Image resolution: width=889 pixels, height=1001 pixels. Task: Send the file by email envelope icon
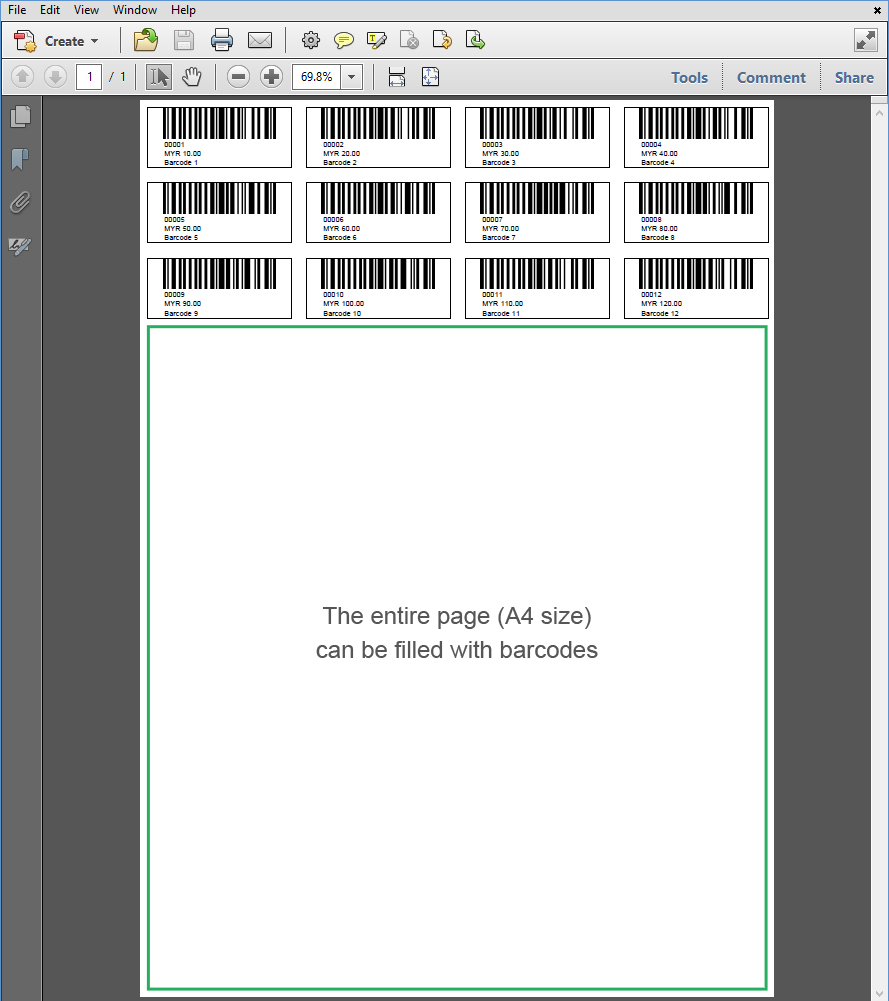click(260, 40)
